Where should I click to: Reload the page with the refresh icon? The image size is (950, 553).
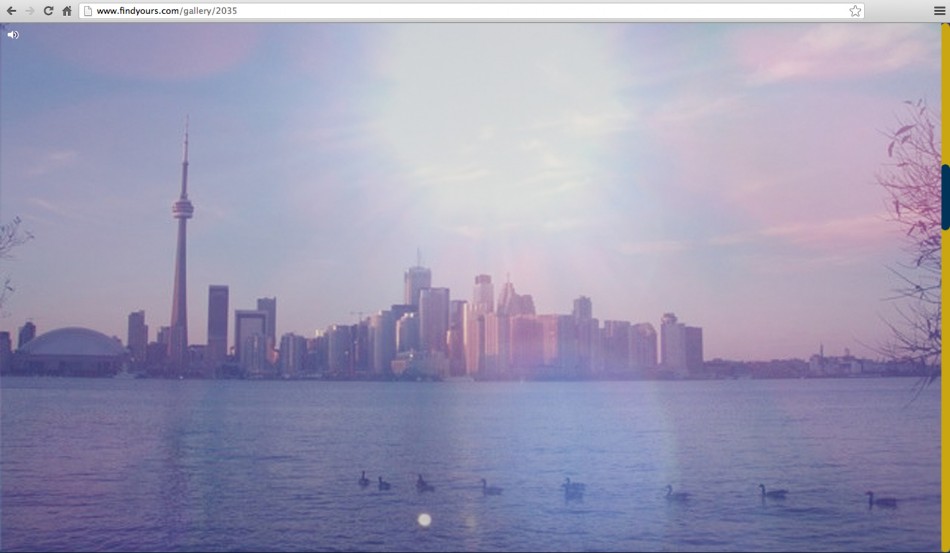(48, 11)
